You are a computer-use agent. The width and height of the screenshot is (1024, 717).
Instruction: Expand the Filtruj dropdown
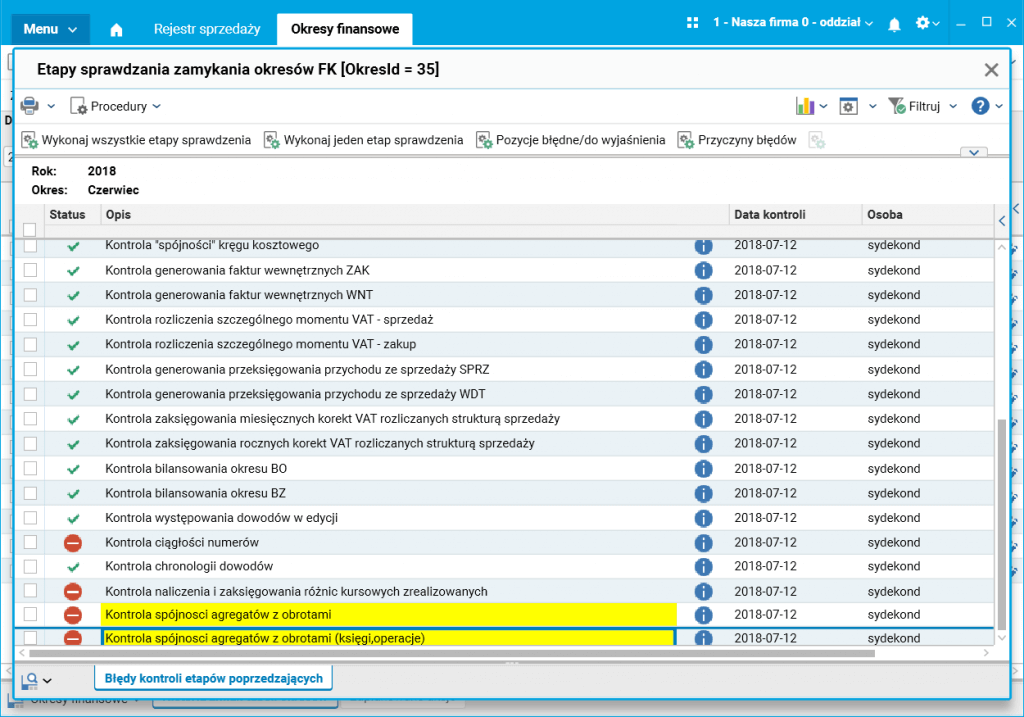tap(923, 106)
